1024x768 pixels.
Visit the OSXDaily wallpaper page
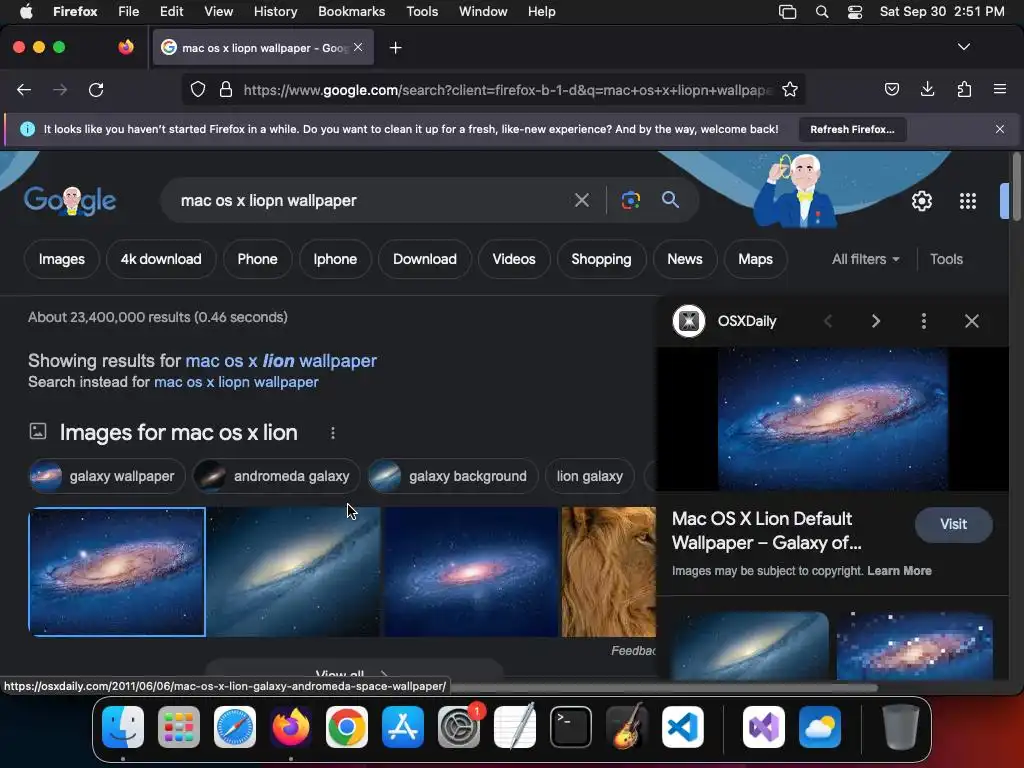953,524
